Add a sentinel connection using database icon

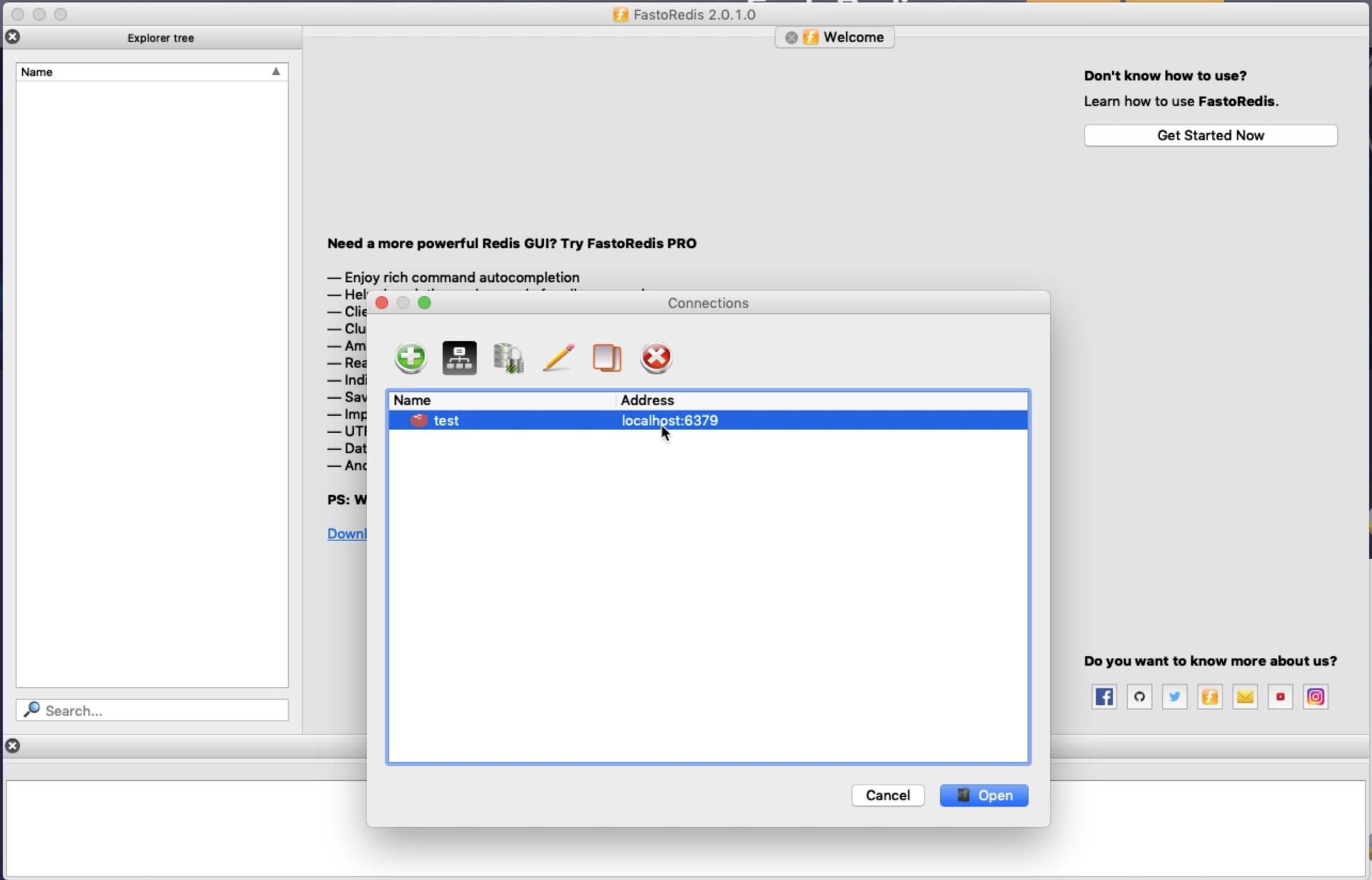coord(509,357)
